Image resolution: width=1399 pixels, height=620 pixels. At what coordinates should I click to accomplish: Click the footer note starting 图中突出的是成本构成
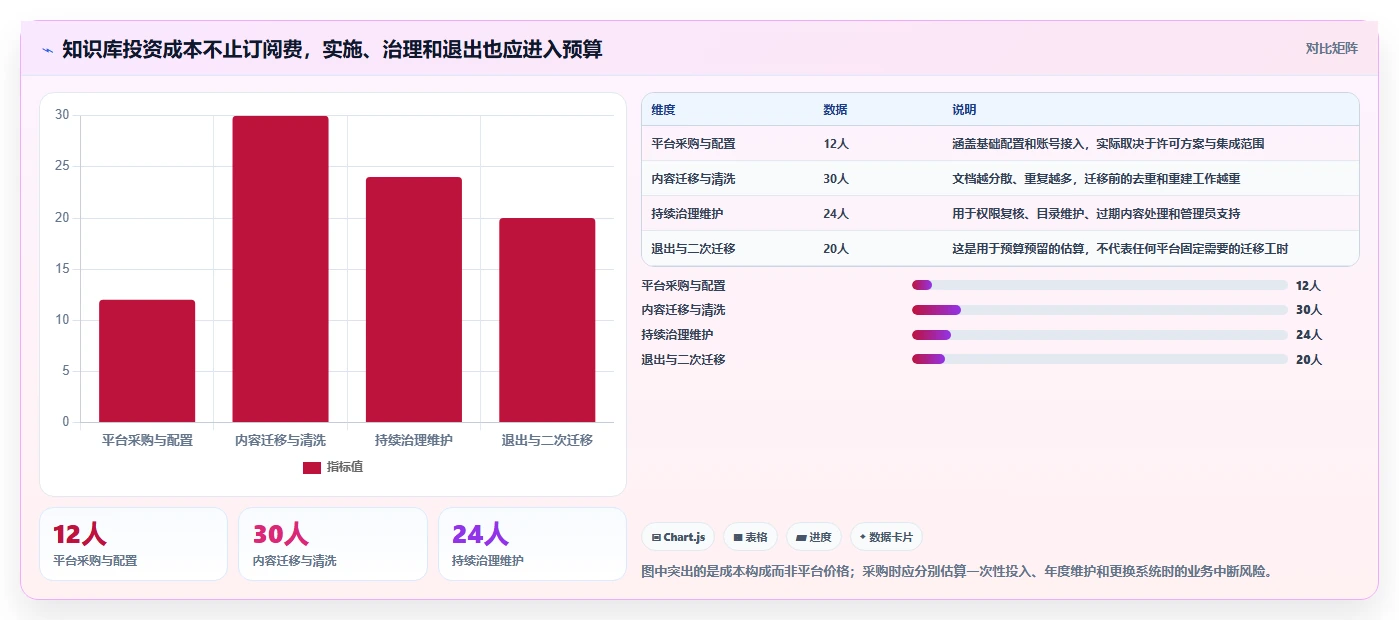pos(960,572)
